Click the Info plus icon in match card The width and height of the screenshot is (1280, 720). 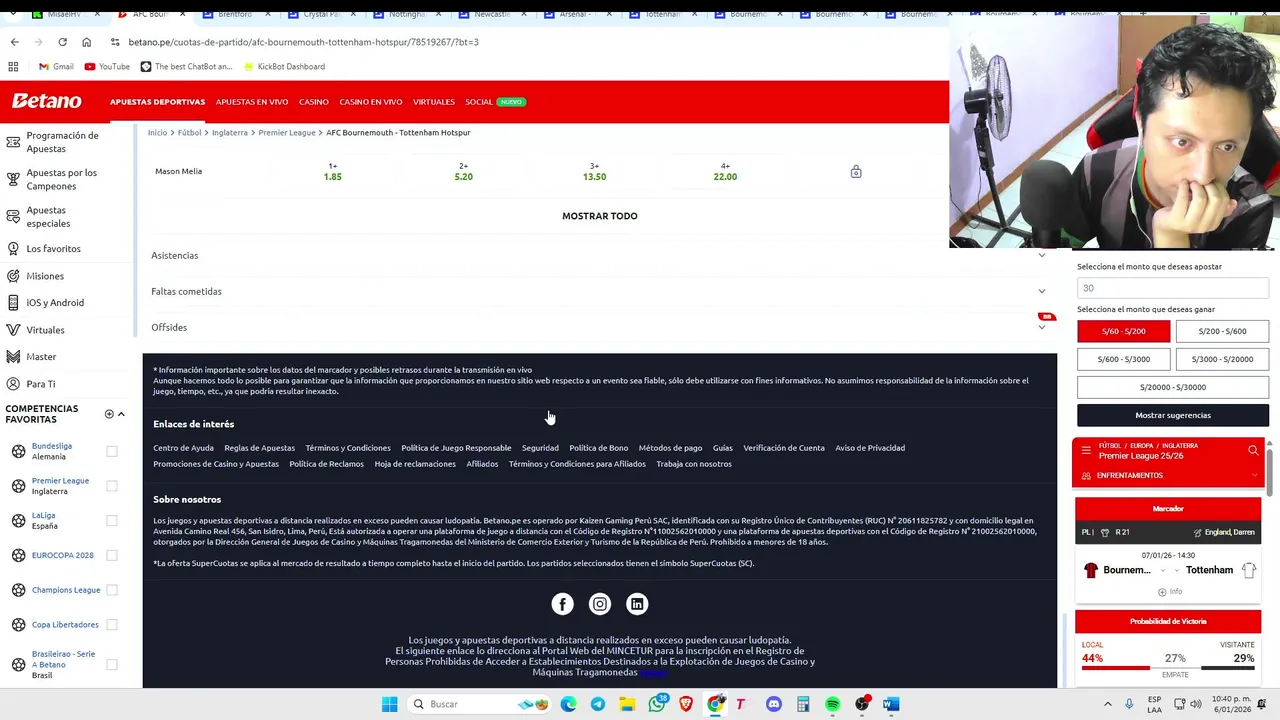coord(1162,592)
